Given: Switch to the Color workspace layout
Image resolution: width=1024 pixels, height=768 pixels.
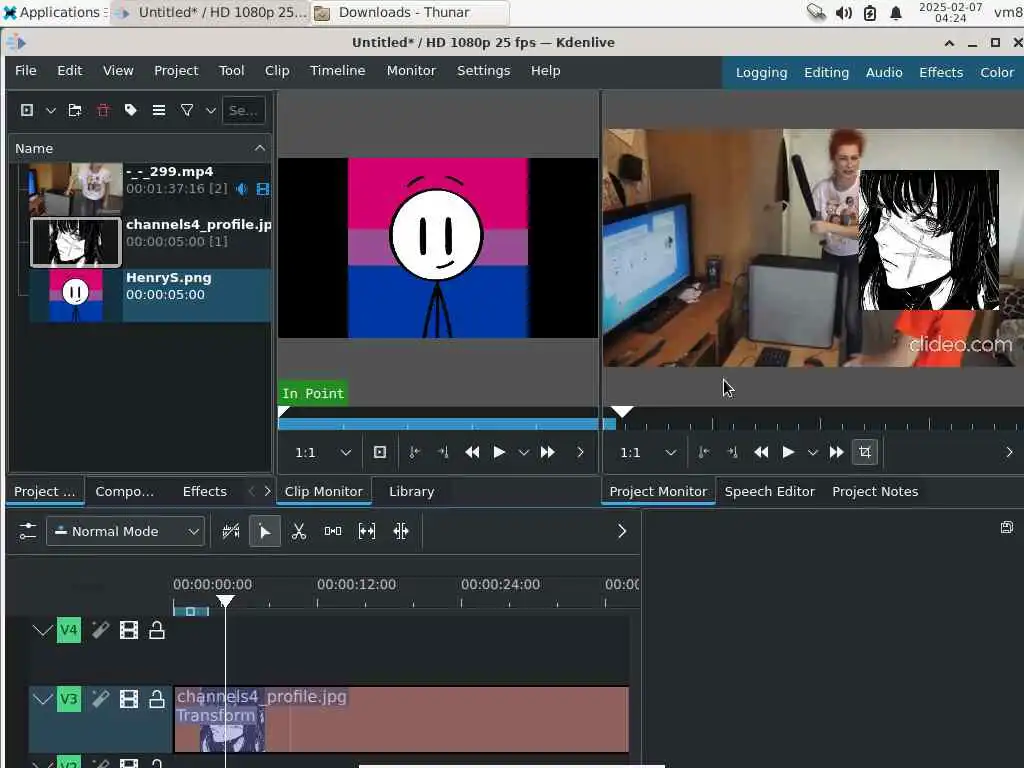Looking at the screenshot, I should pos(997,72).
